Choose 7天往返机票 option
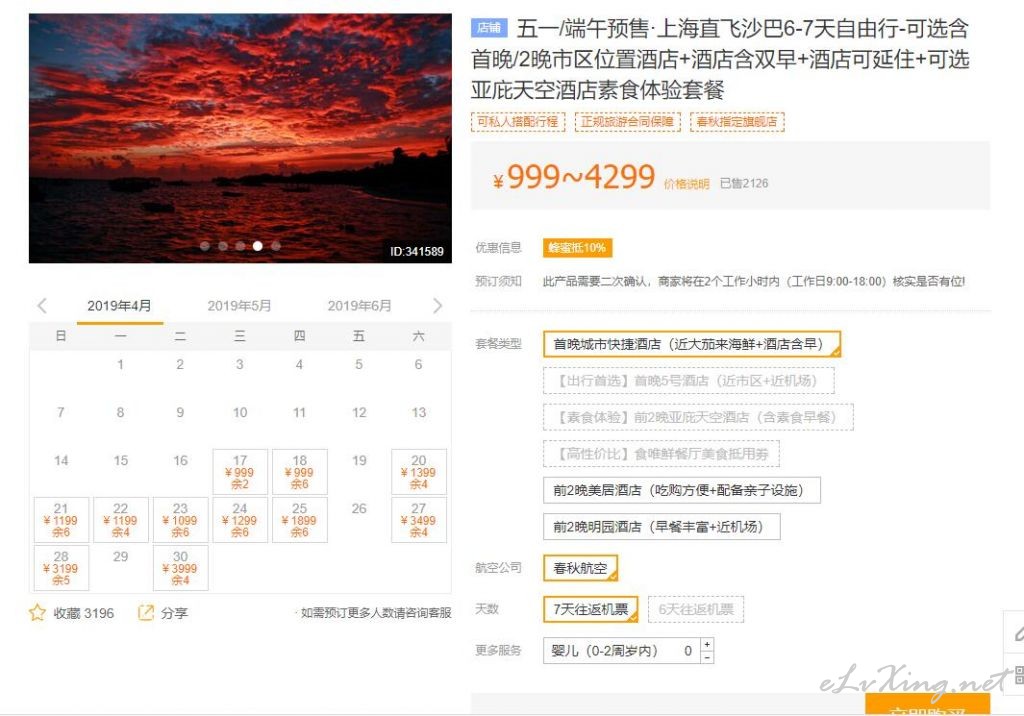 590,610
